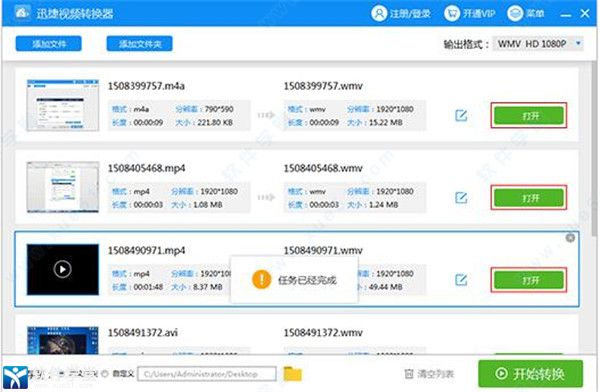Select the 自定义 custom path radio button

[x=105, y=374]
